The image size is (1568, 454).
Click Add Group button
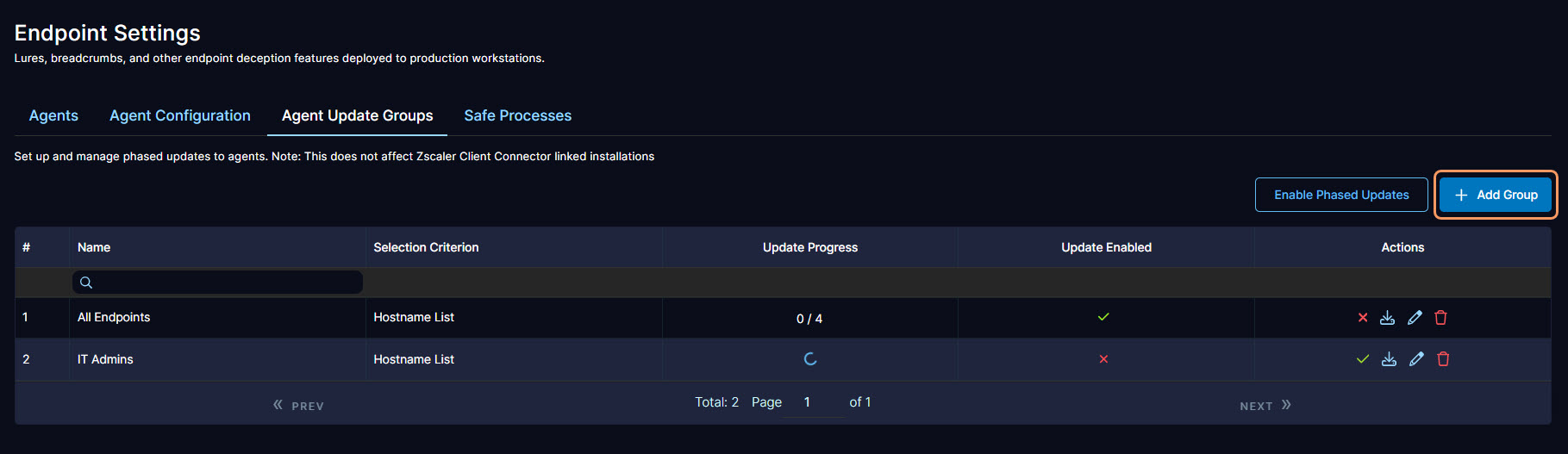[1496, 195]
